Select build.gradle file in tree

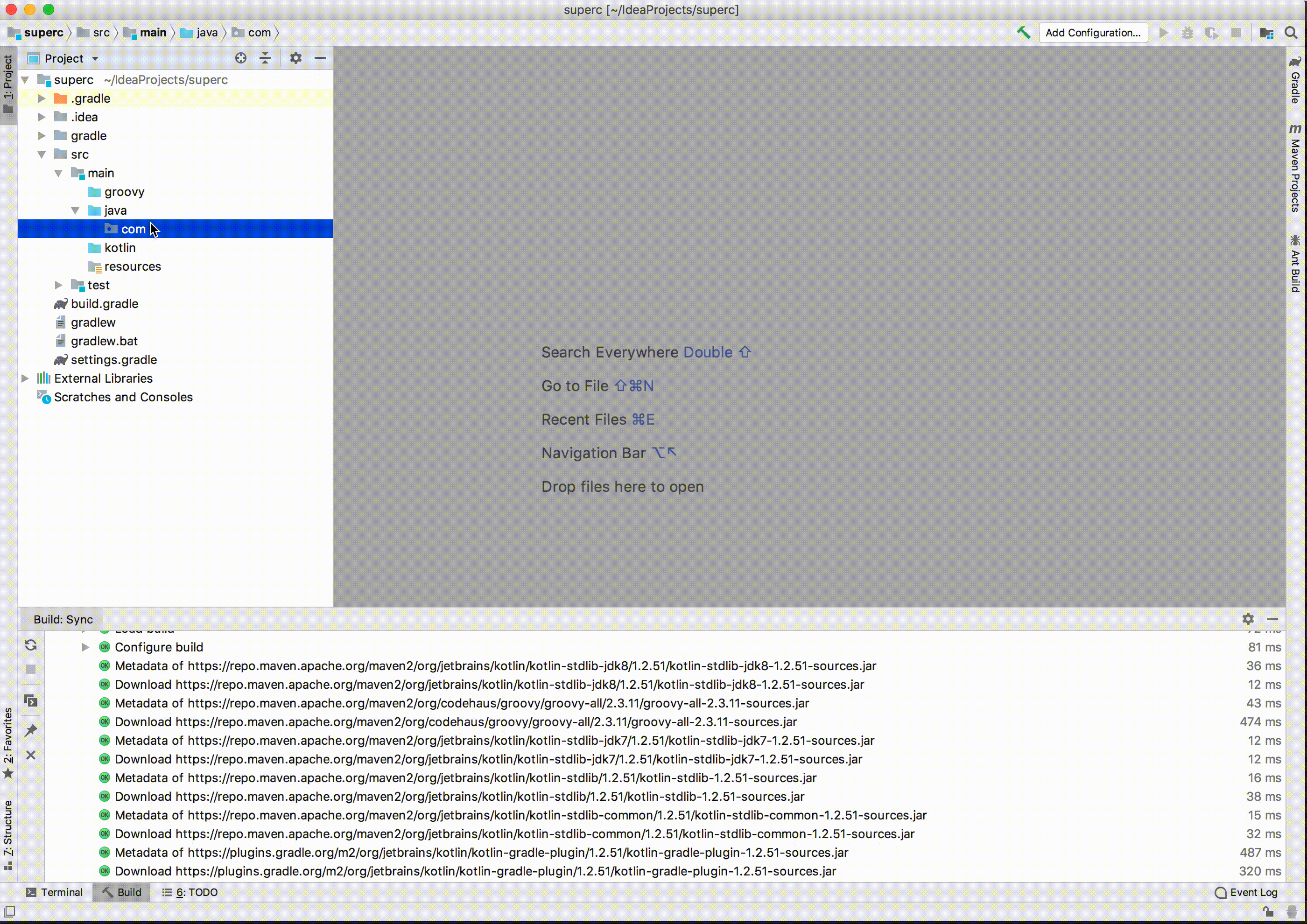pos(104,304)
